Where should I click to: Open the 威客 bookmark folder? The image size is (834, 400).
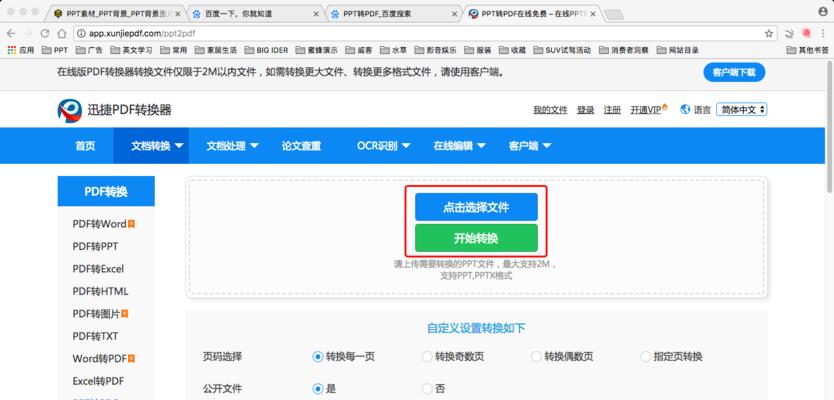tap(358, 50)
